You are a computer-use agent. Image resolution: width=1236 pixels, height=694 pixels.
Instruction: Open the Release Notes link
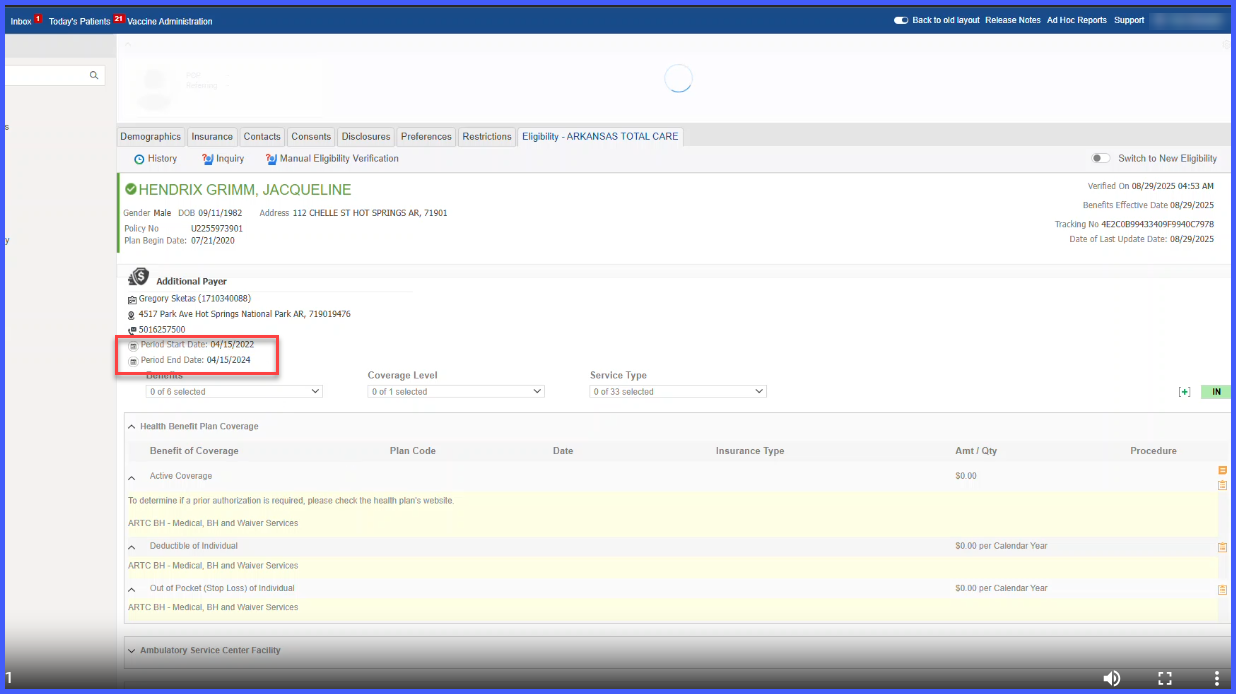click(1012, 20)
